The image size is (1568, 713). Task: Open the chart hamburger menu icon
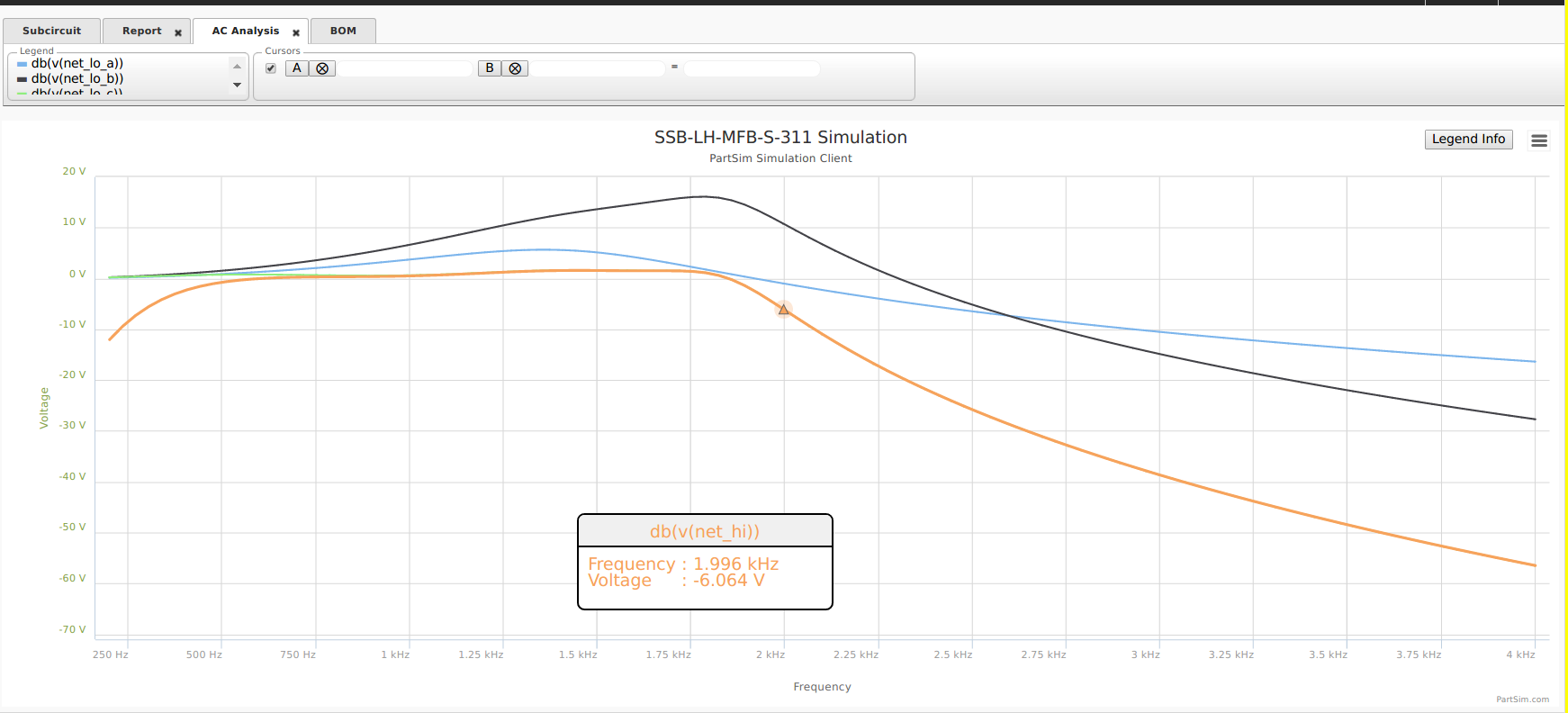click(1539, 140)
